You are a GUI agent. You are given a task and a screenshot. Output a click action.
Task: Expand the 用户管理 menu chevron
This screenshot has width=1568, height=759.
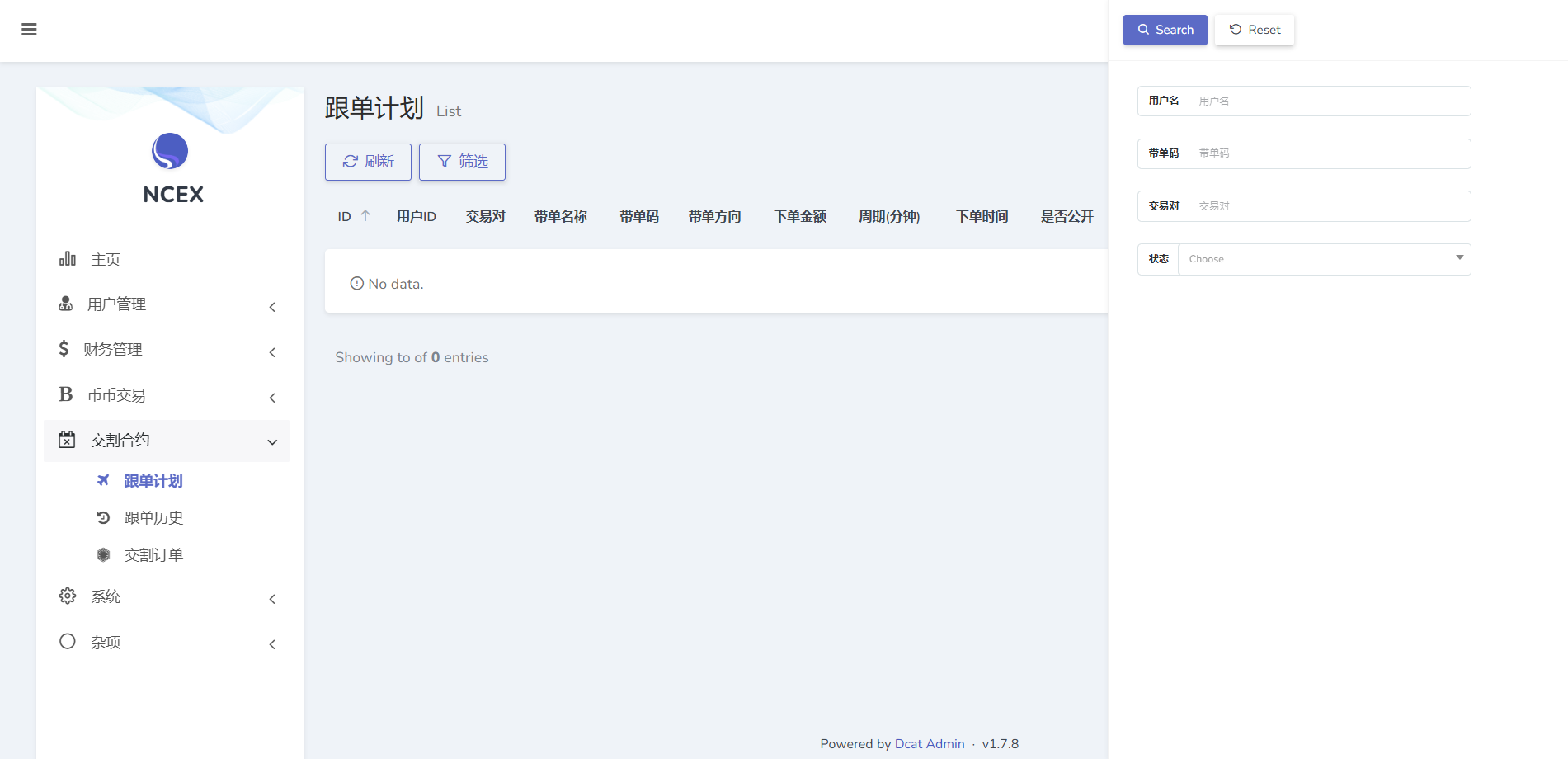[272, 307]
